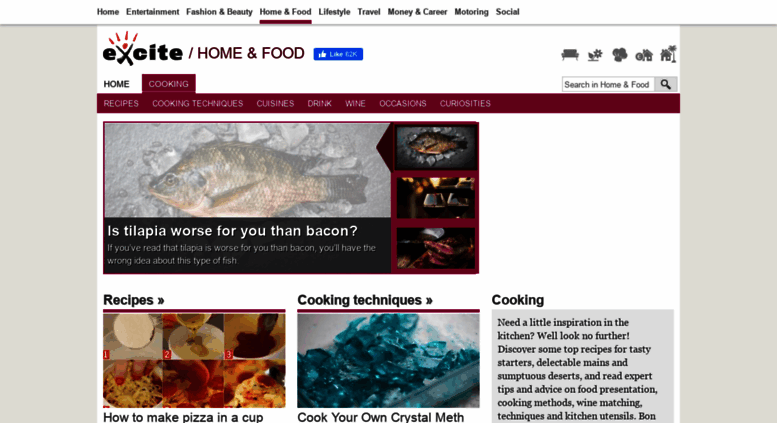
Task: Go to the WINE submenu item
Action: 355,104
